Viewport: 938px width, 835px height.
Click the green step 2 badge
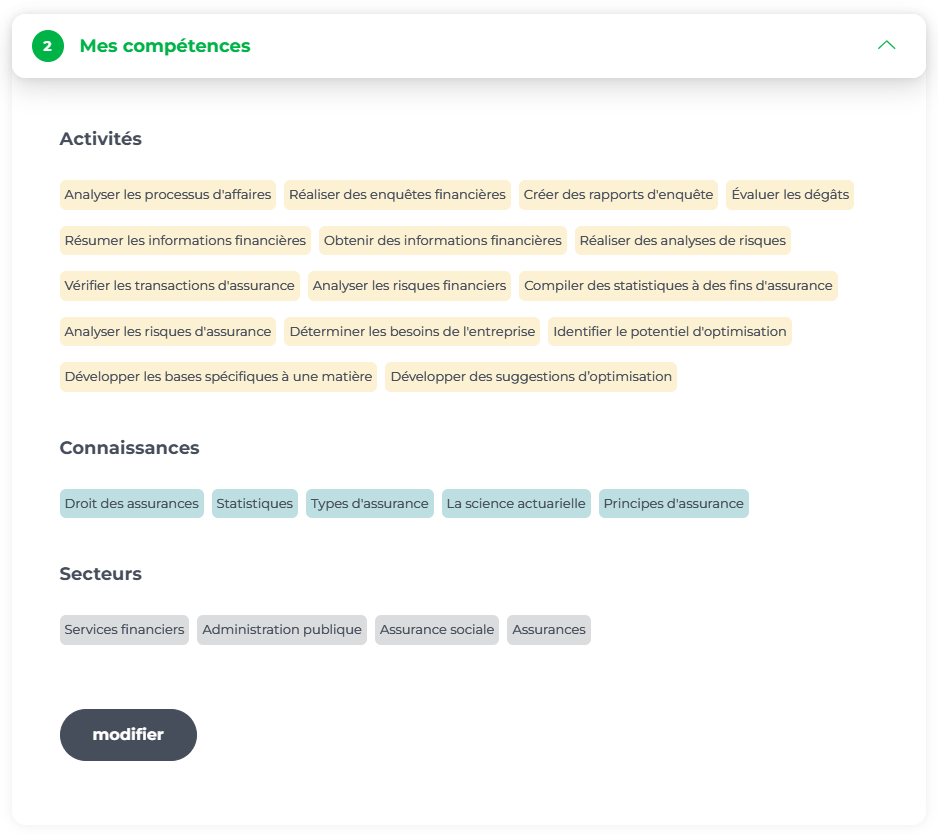(47, 46)
